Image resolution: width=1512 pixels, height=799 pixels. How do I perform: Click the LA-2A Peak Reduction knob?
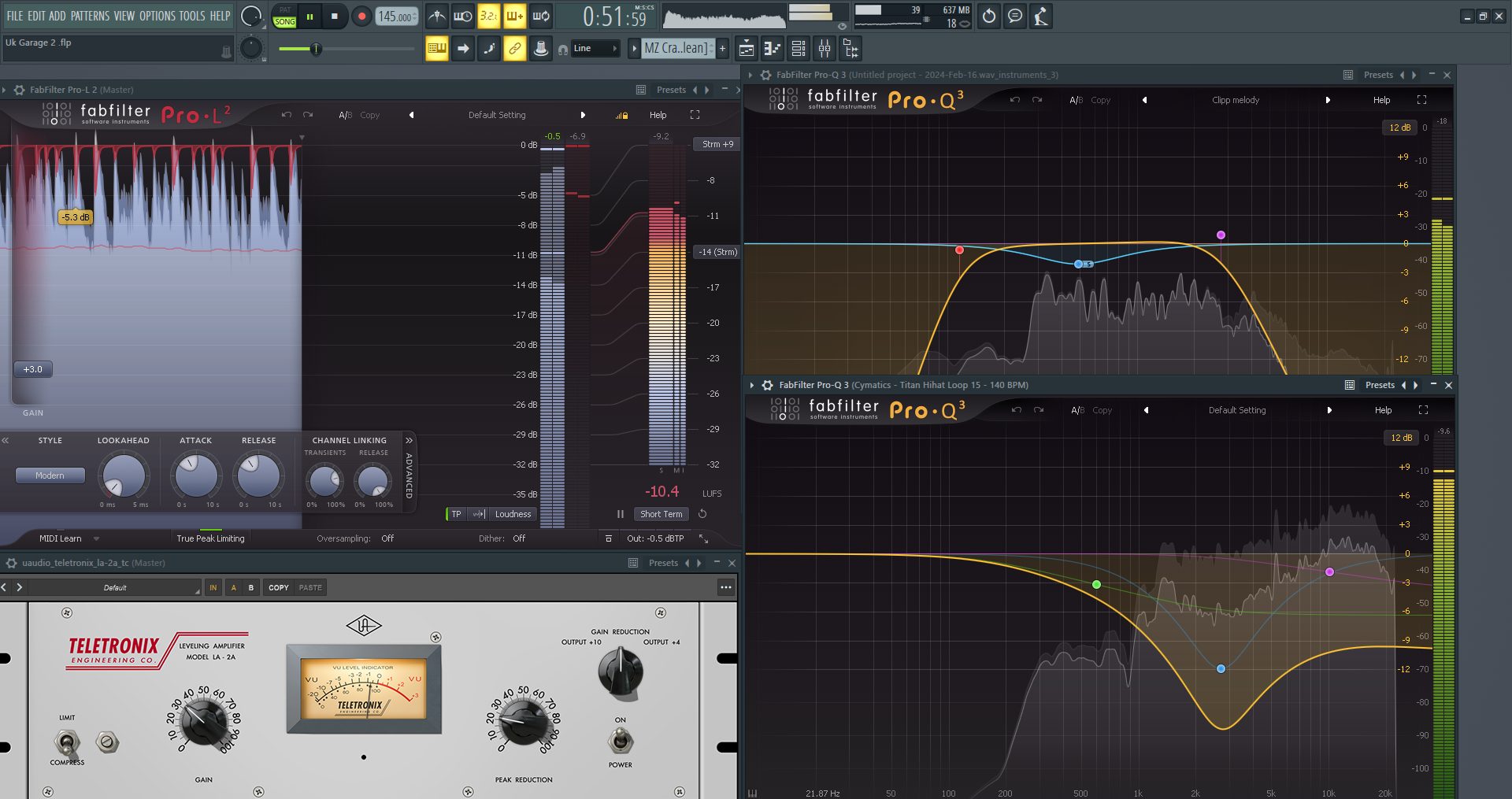[524, 722]
